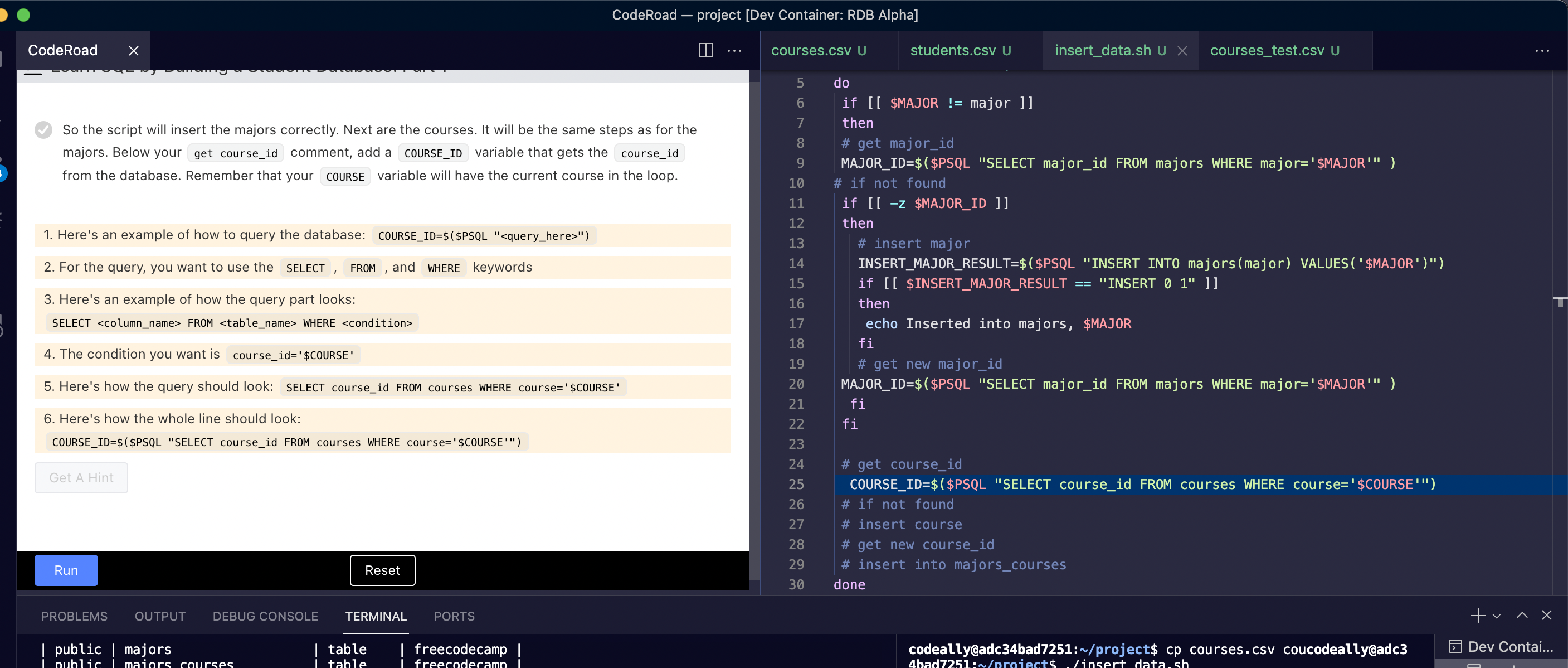Open the PROBLEMS panel tab
This screenshot has width=1568, height=668.
74,616
